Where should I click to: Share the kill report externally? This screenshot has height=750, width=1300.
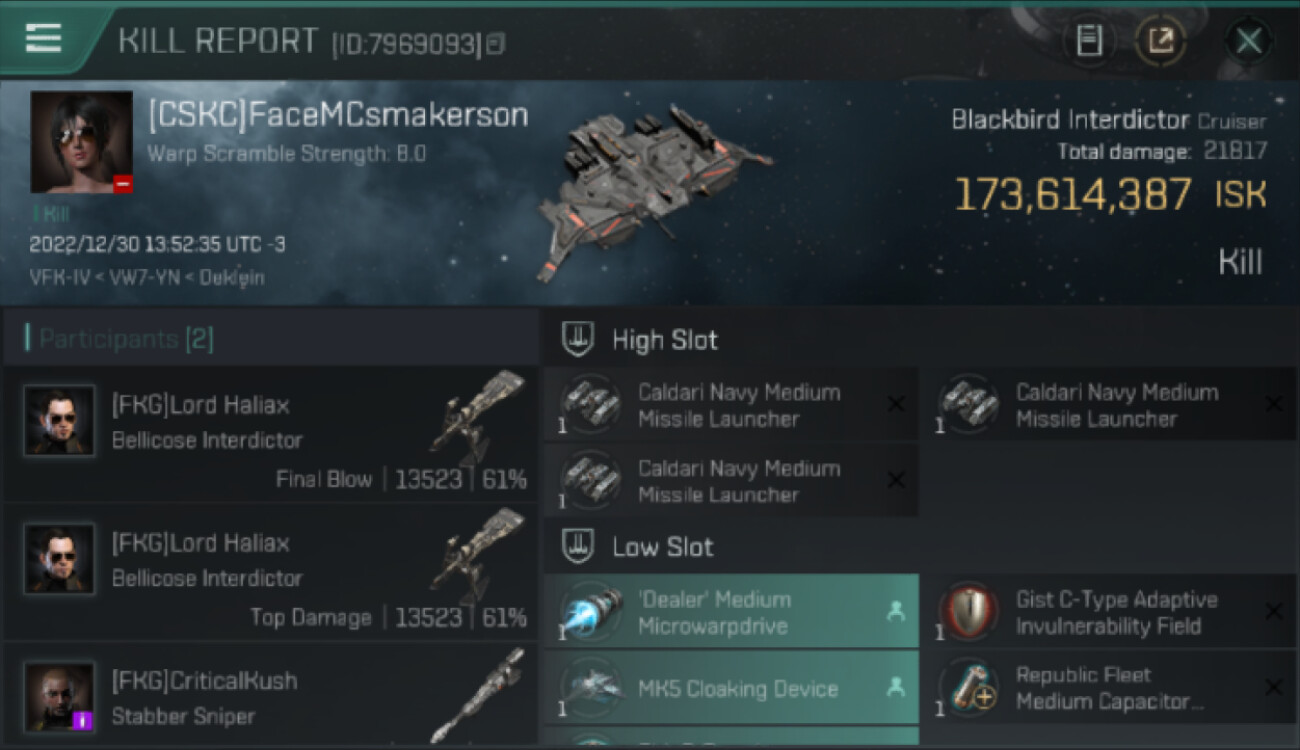pos(1160,41)
